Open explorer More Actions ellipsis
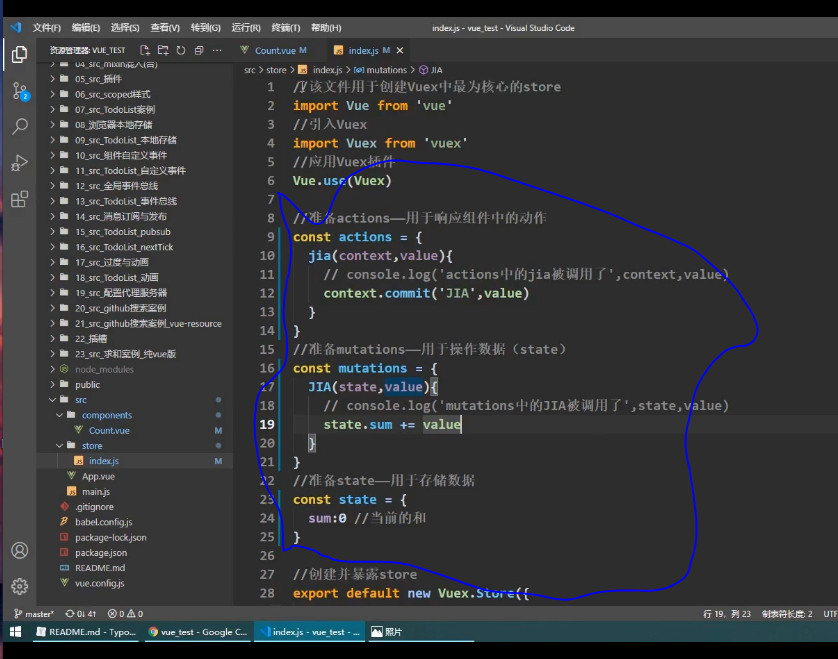Image resolution: width=838 pixels, height=659 pixels. [x=217, y=50]
